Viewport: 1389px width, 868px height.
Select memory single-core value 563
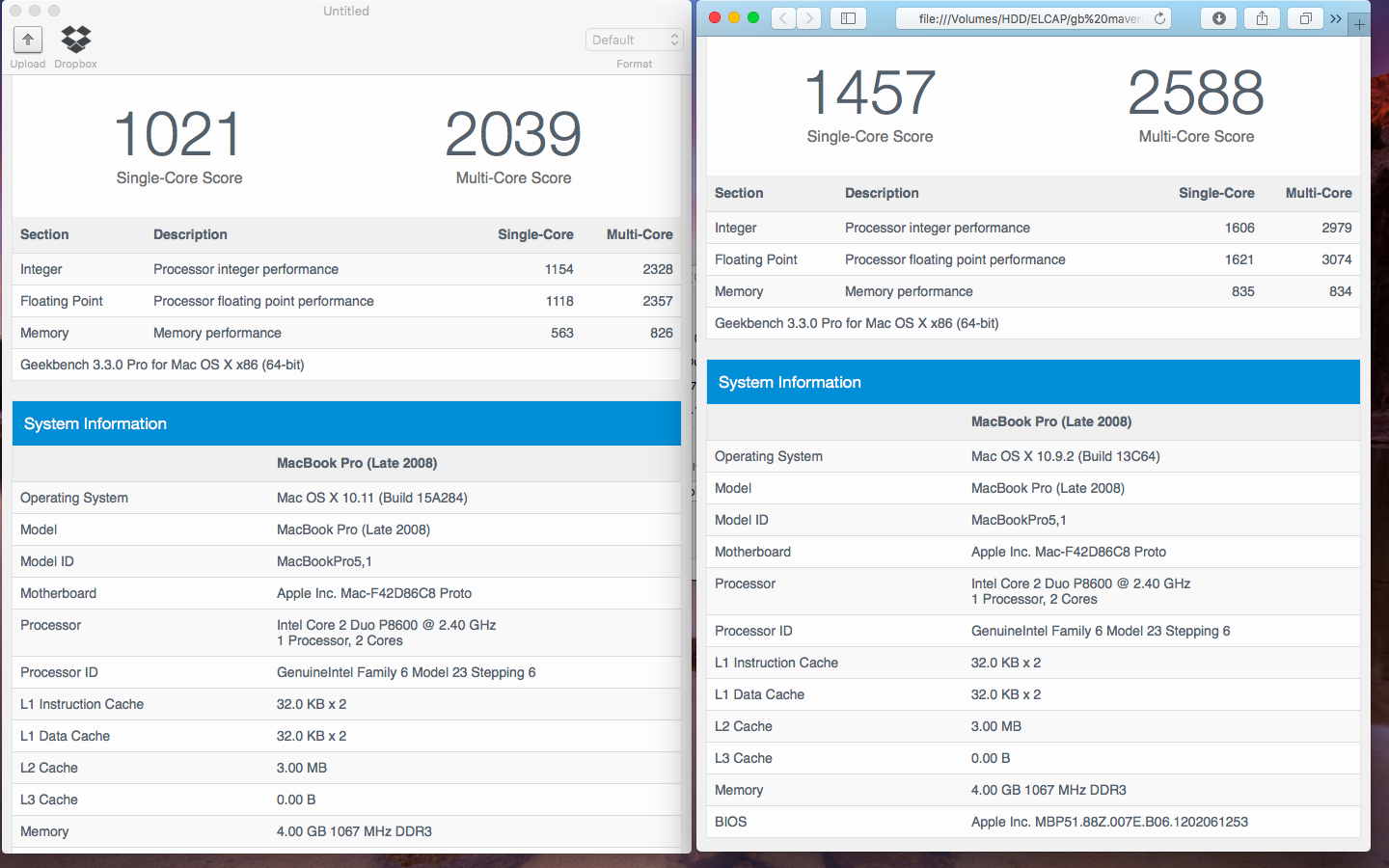coord(562,333)
